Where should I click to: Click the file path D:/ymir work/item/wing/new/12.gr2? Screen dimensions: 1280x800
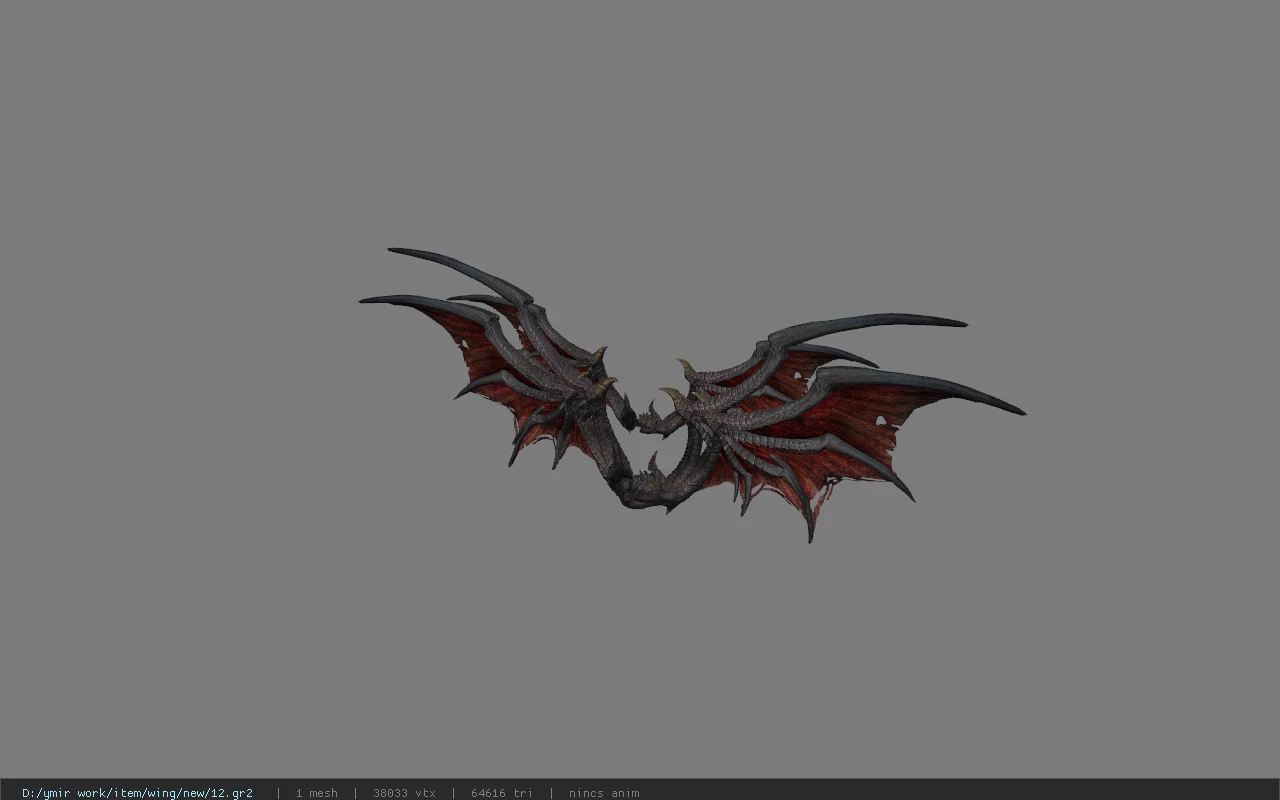(x=137, y=793)
